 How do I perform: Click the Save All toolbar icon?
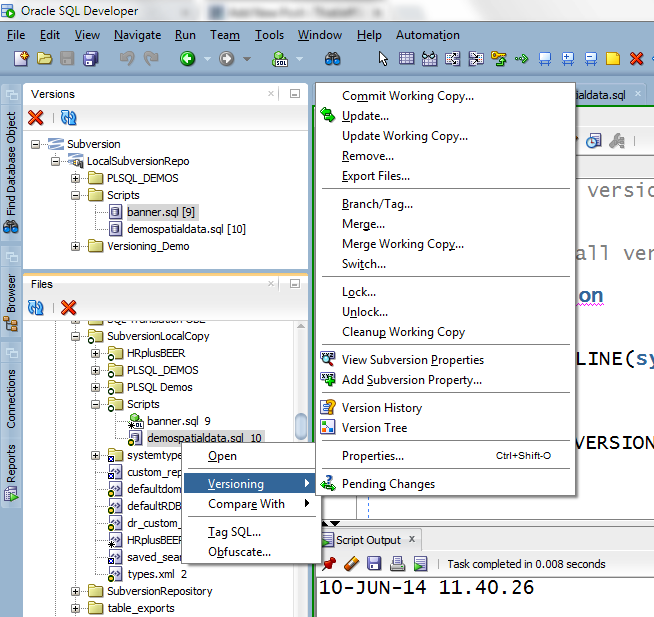click(91, 59)
